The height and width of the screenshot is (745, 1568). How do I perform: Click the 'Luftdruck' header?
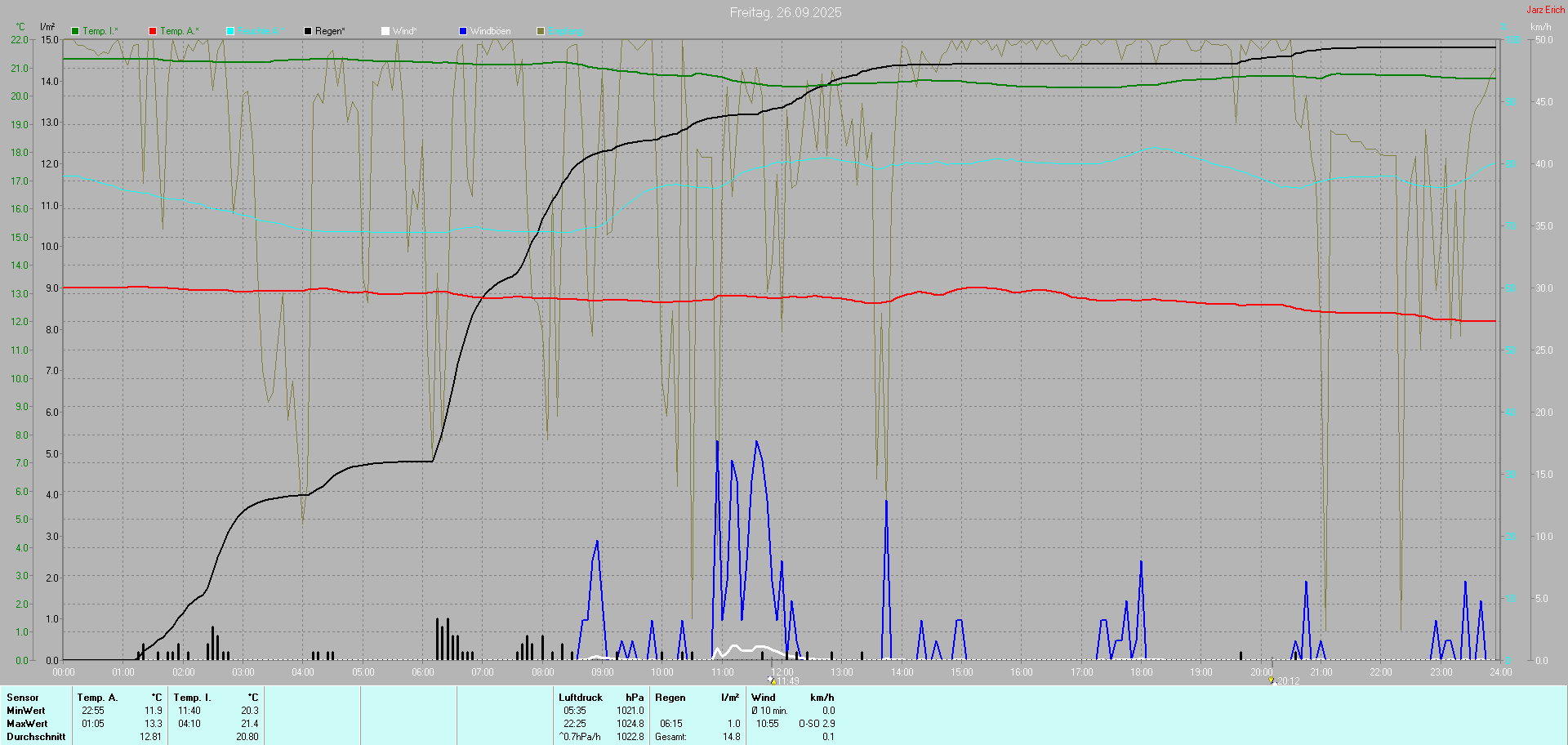(581, 698)
